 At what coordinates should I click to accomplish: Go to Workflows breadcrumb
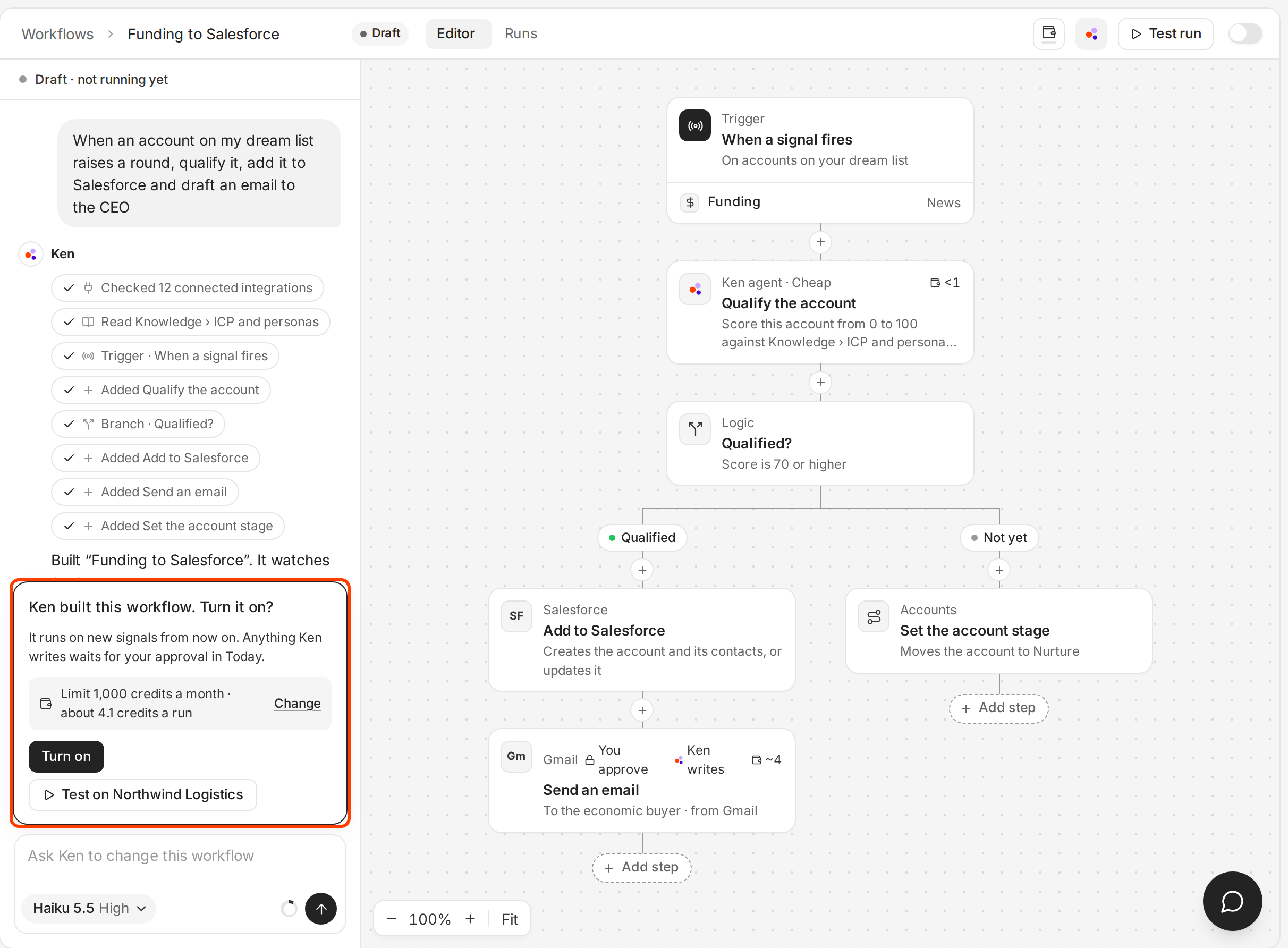[57, 34]
